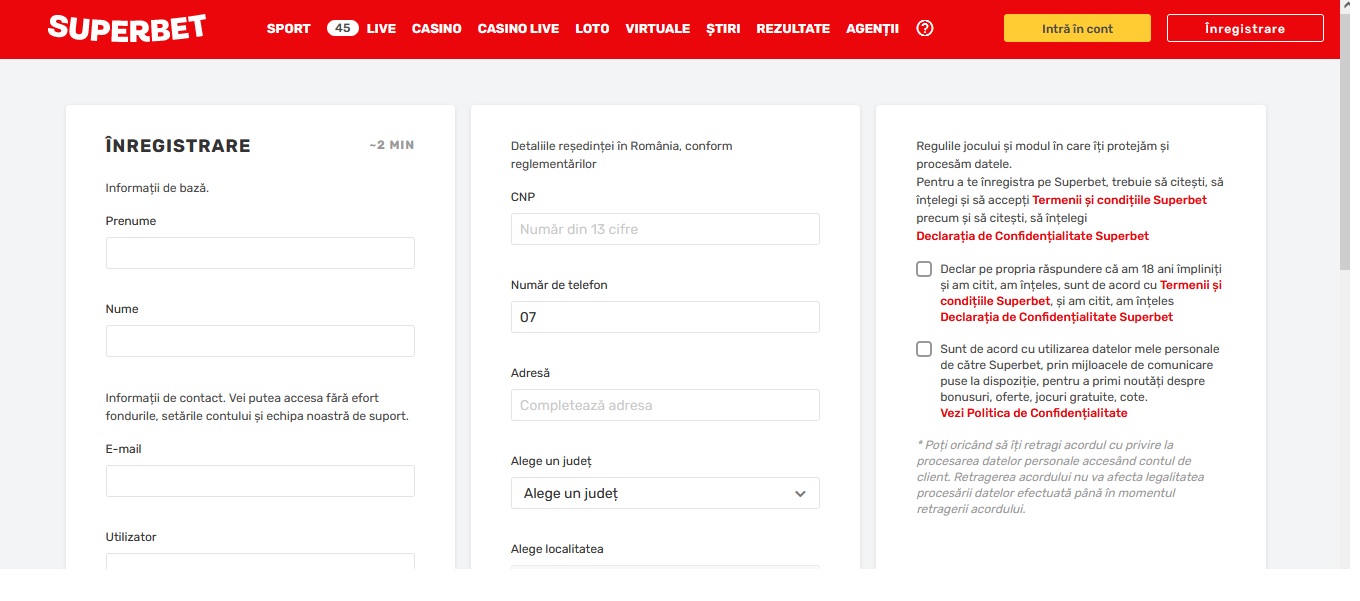Open the ȘTIRI news page
The width and height of the screenshot is (1360, 601).
pos(723,29)
